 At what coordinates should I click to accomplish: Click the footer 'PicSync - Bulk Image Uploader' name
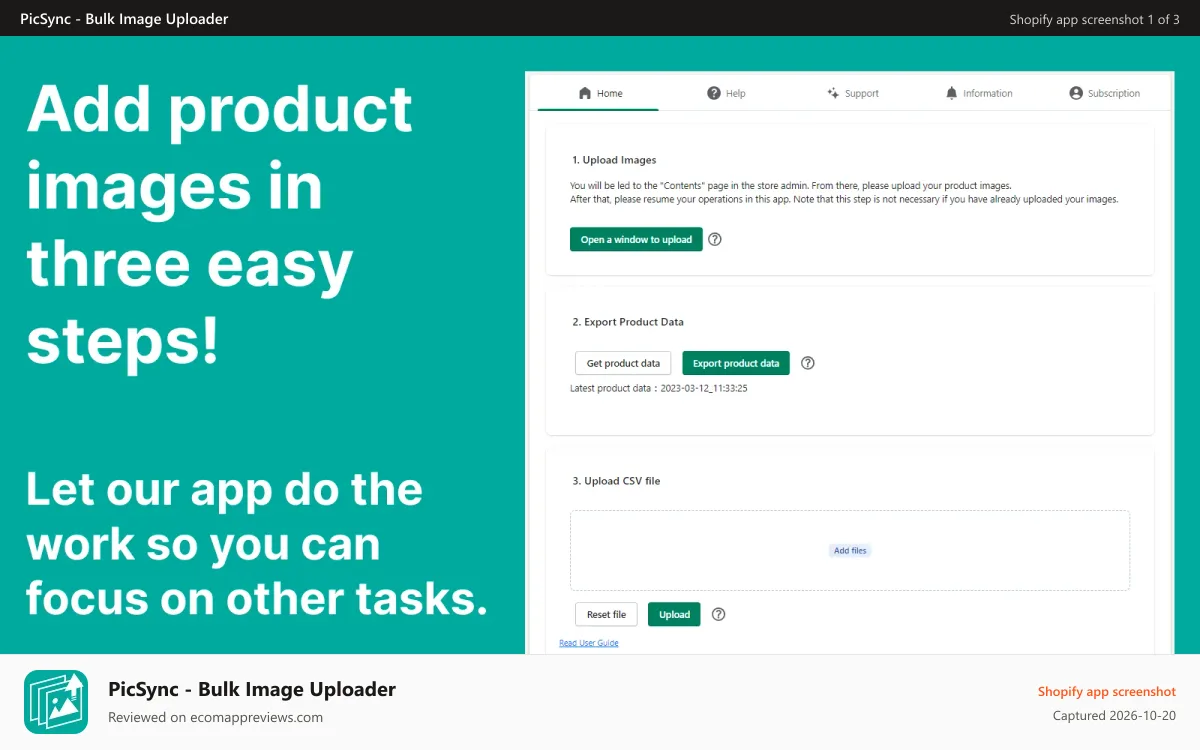coord(252,689)
